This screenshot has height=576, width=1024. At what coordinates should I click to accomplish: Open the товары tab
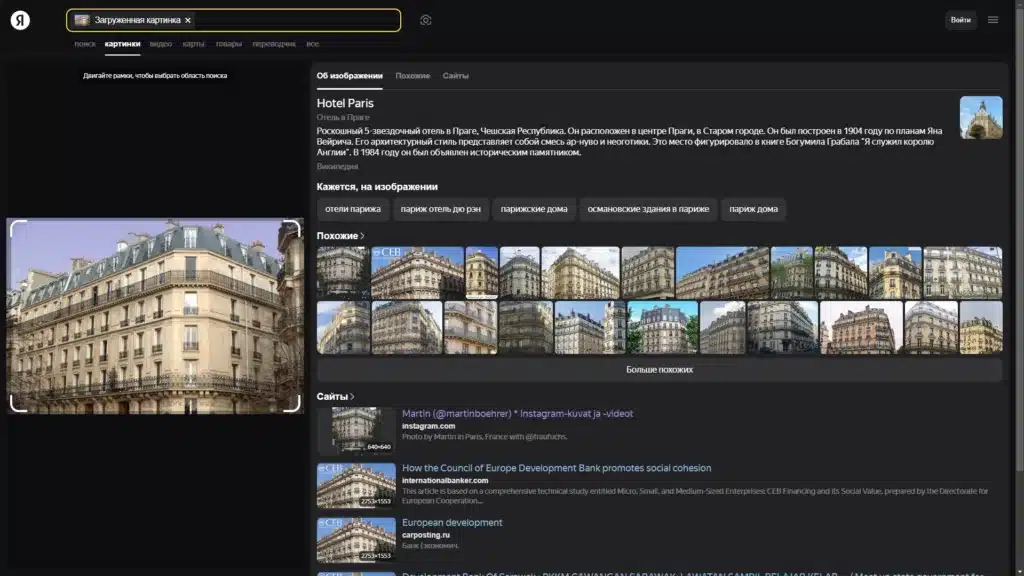click(229, 44)
